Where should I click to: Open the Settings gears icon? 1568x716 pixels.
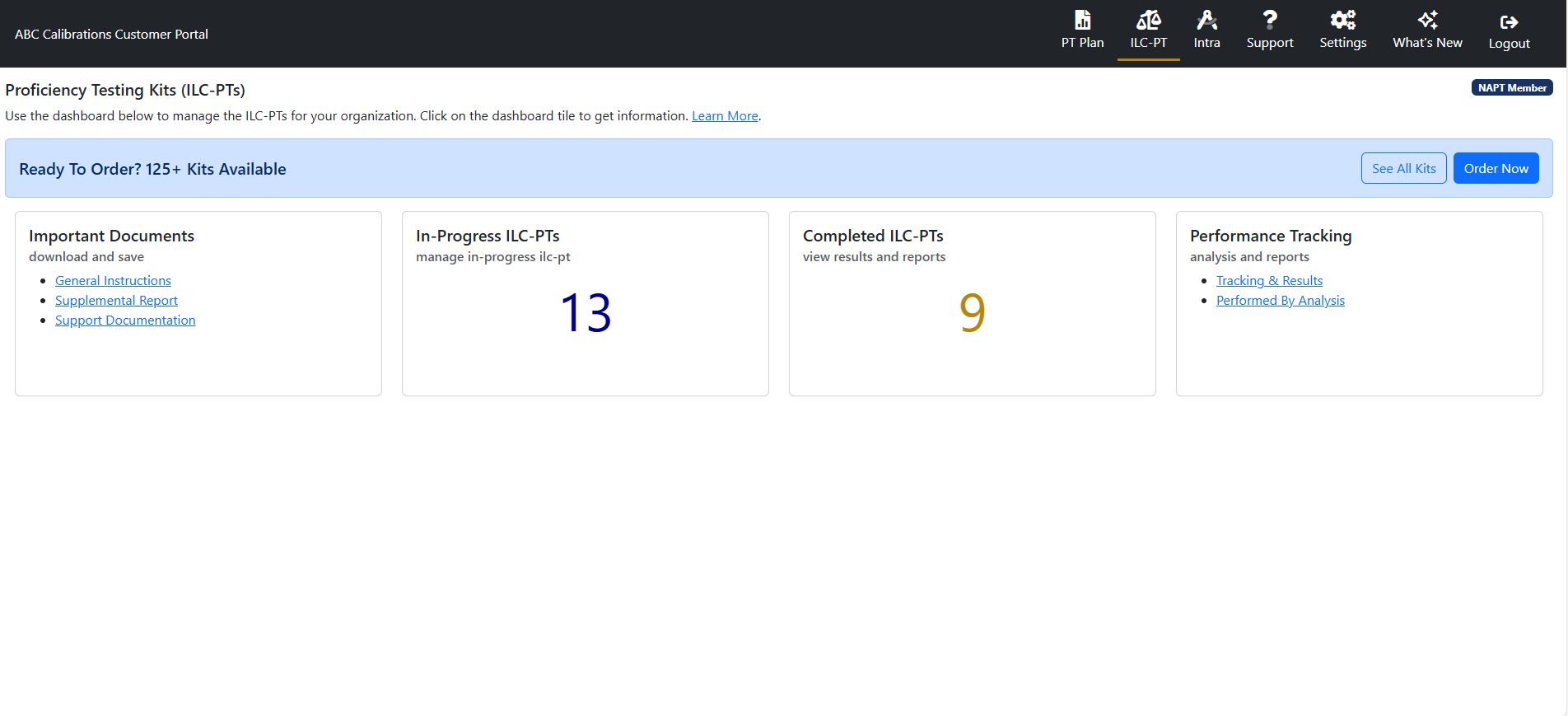[x=1342, y=20]
